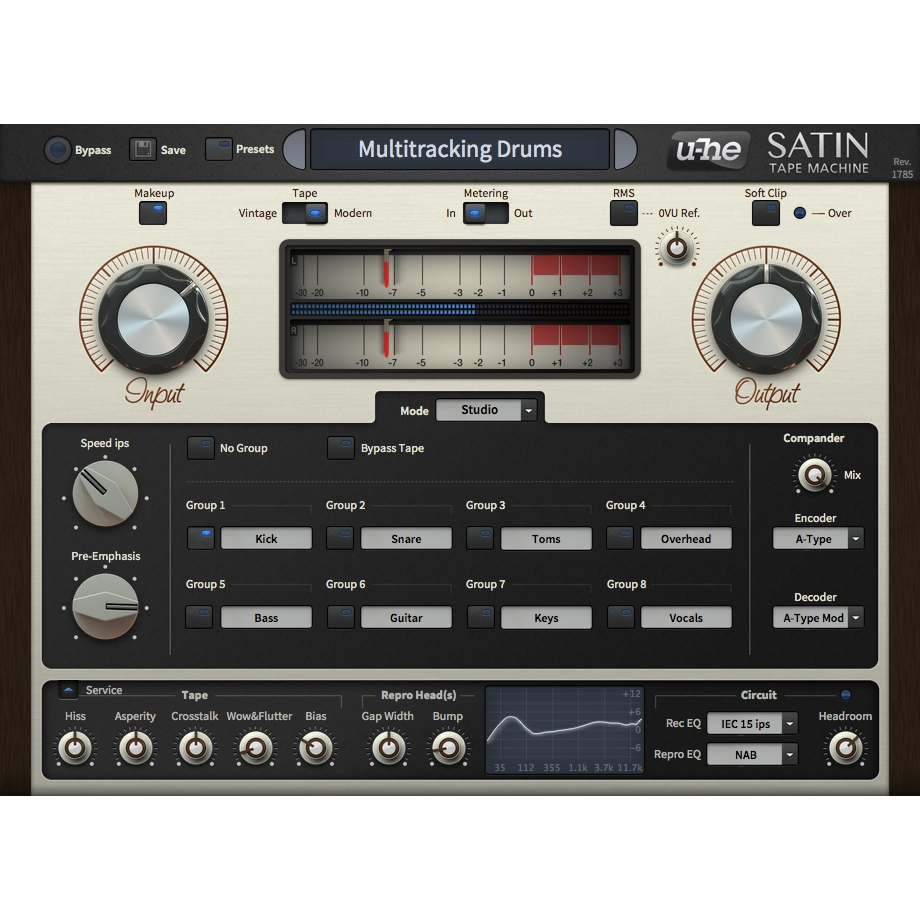Open the Mode dropdown showing Studio
920x920 pixels.
click(486, 410)
